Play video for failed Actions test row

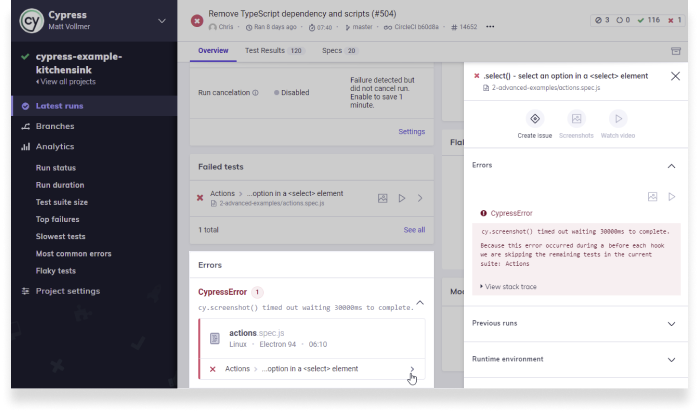[402, 198]
